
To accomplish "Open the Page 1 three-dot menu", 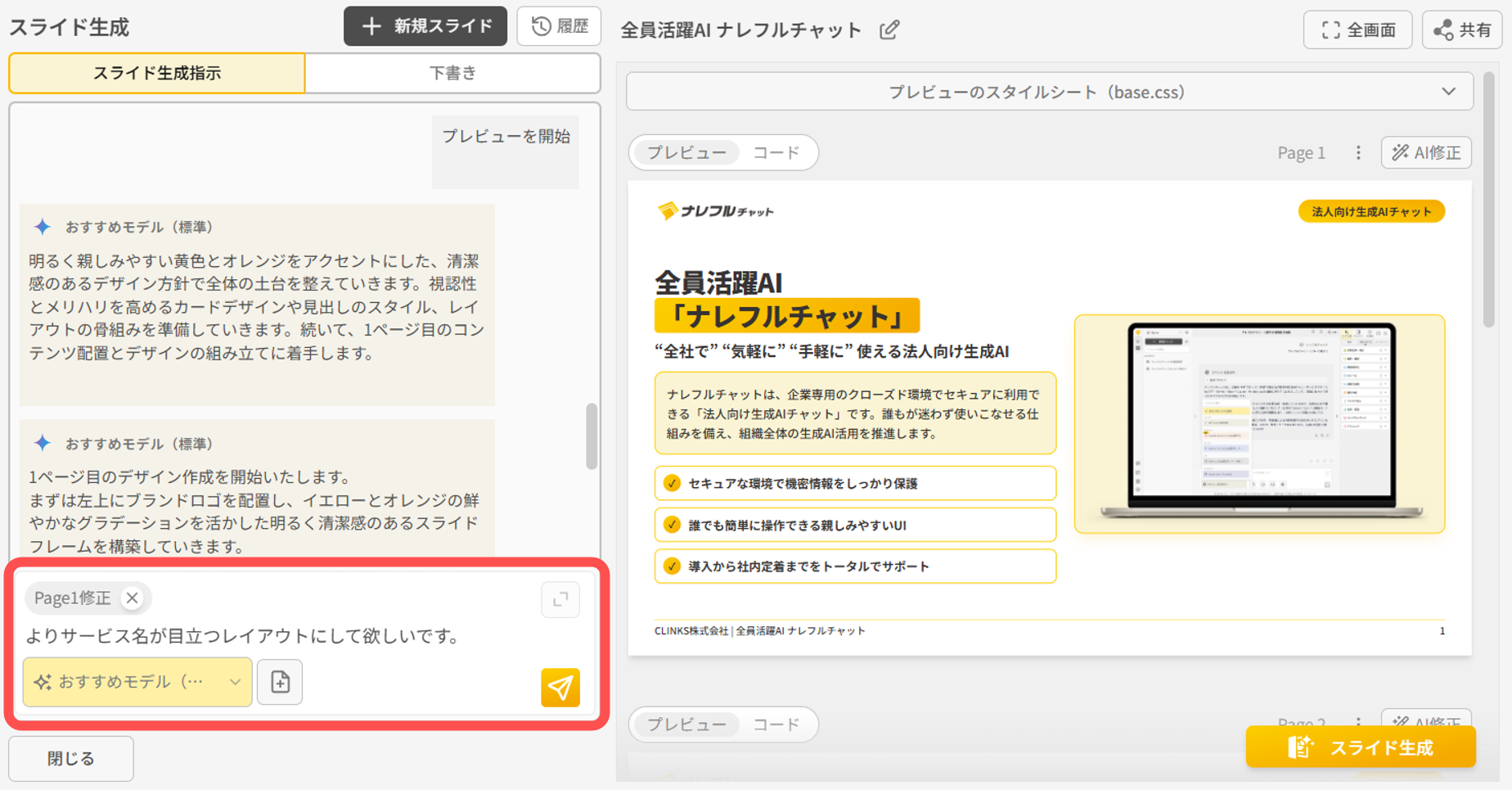I will pos(1358,152).
